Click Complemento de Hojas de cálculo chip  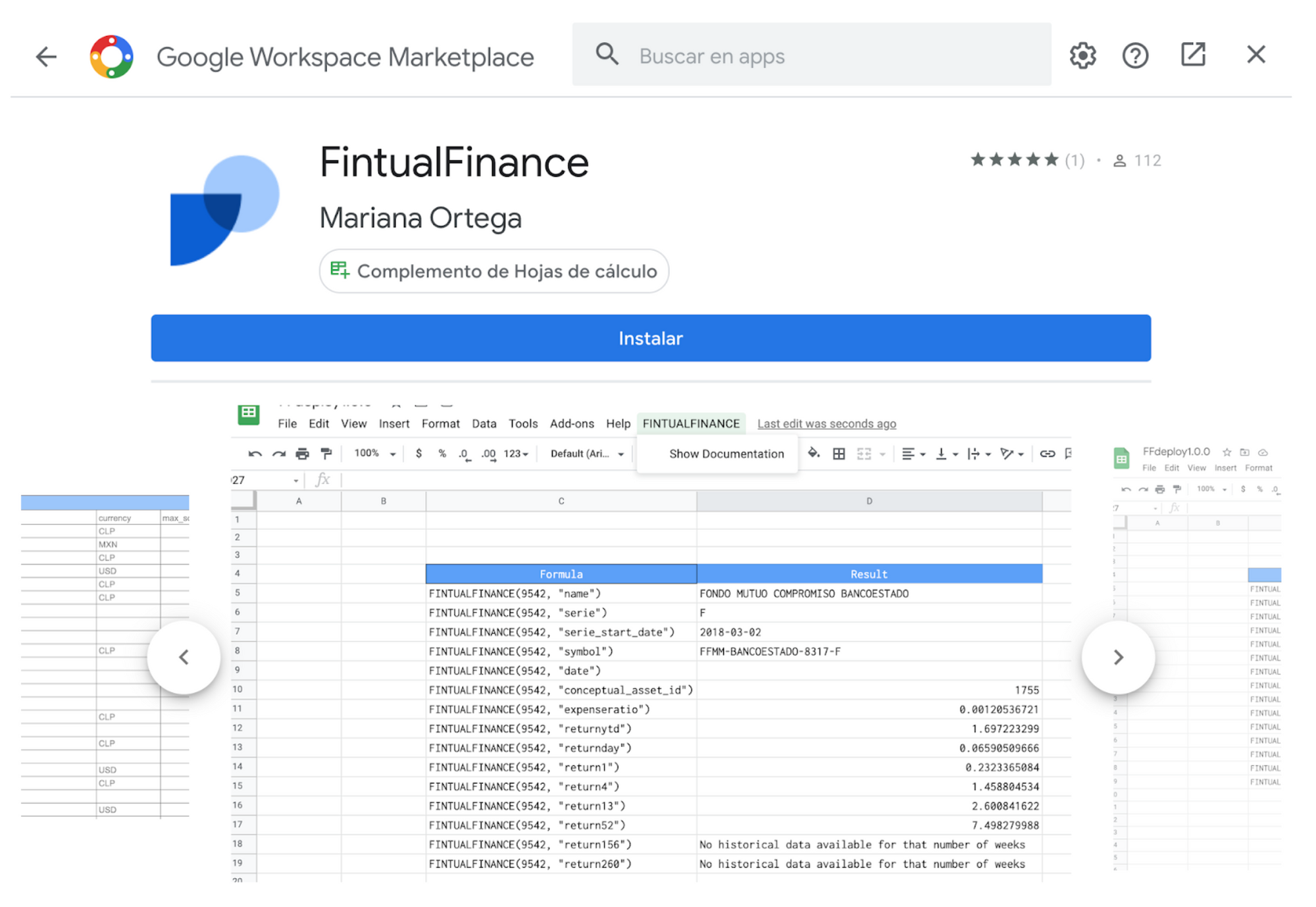coord(493,271)
